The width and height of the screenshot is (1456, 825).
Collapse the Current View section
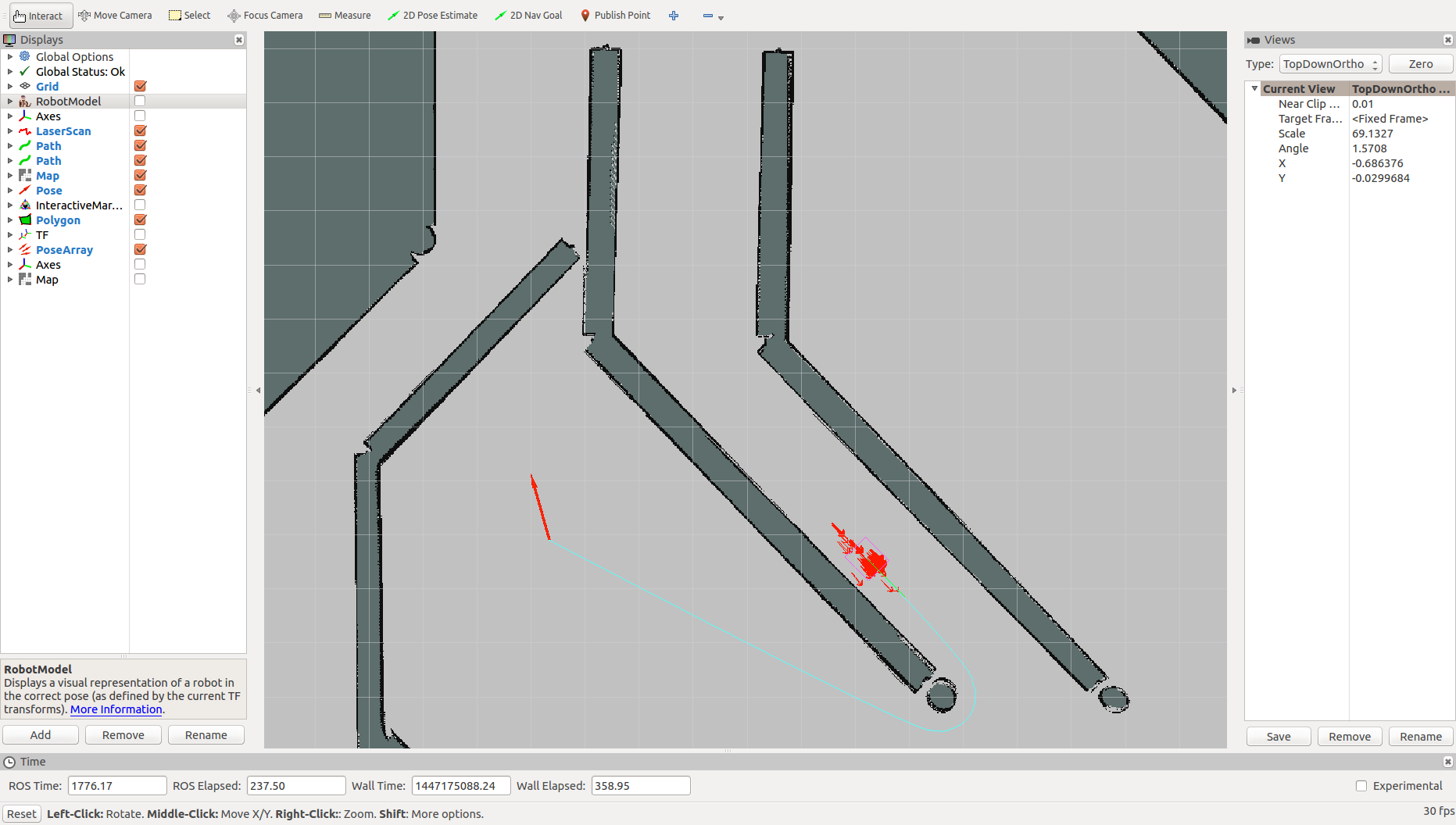click(x=1255, y=88)
